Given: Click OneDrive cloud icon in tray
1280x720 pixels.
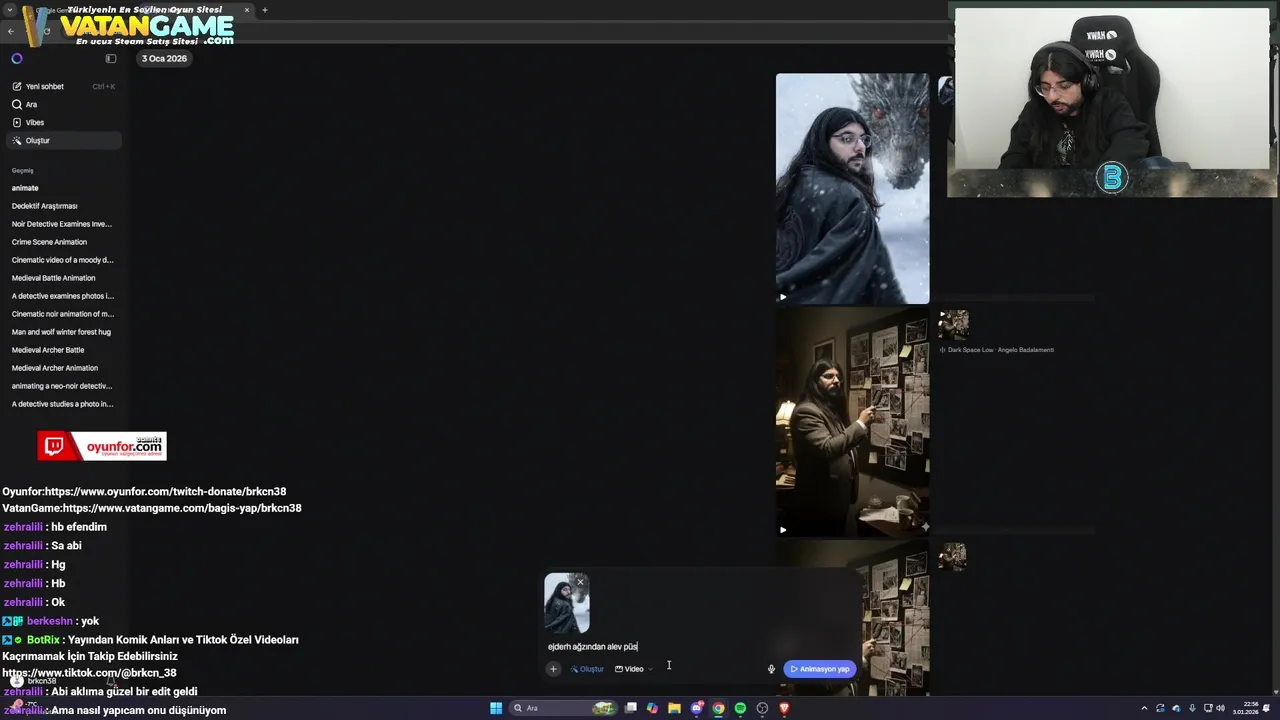Looking at the screenshot, I should tap(1176, 708).
